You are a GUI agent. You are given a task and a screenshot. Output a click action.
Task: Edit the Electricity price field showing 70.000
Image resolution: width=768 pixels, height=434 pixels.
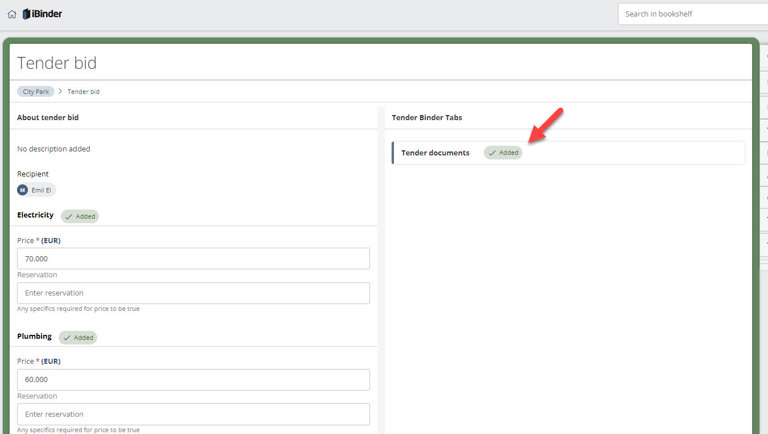[193, 259]
